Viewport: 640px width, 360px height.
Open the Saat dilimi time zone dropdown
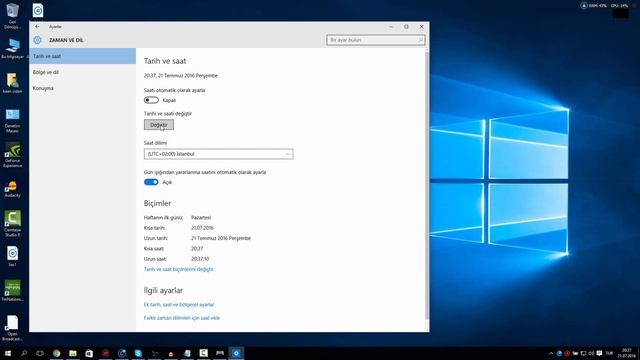click(218, 154)
